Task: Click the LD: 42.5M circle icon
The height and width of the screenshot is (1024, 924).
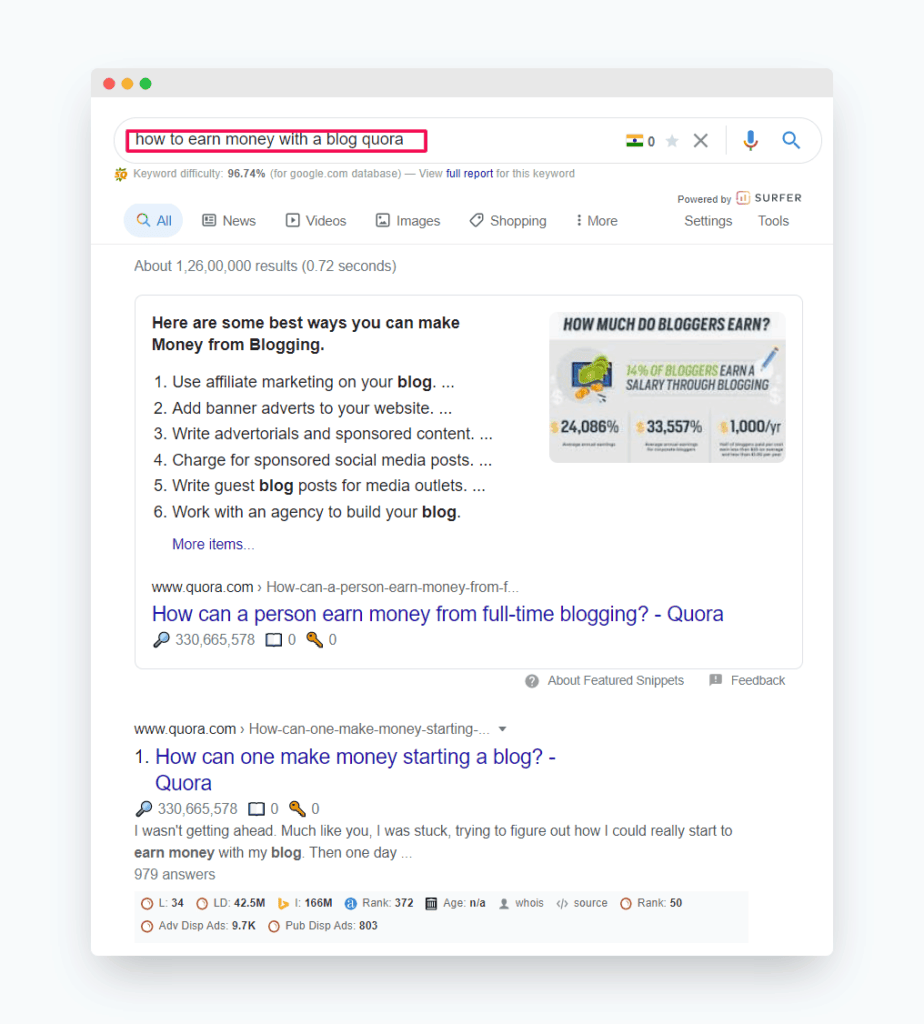Action: 202,904
